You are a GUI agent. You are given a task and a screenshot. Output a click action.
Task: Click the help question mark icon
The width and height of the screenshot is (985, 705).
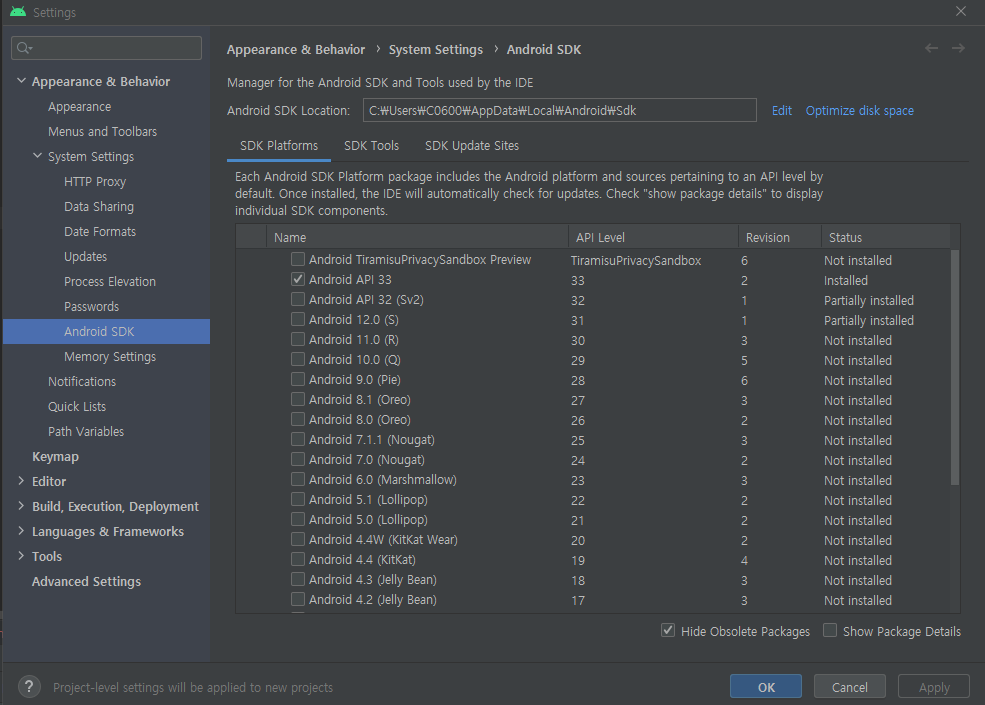(x=29, y=687)
